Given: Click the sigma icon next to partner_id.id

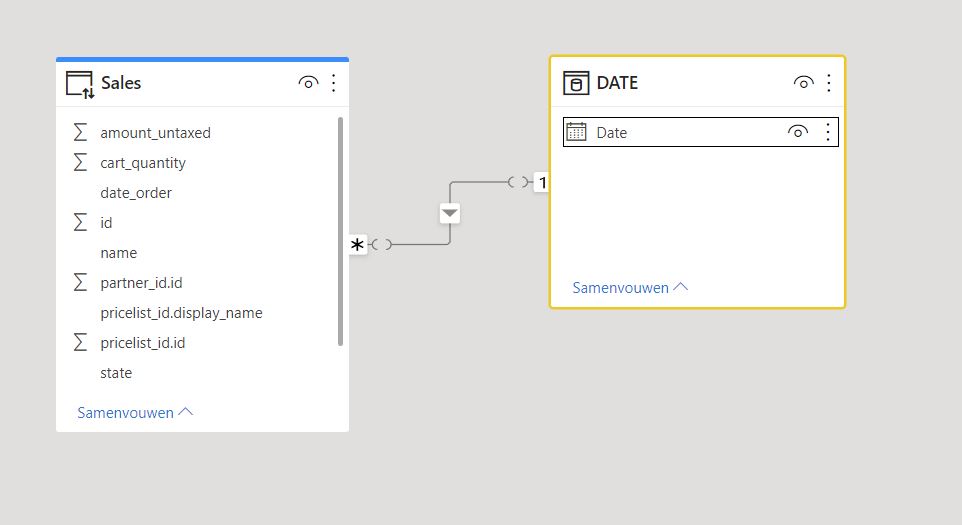Looking at the screenshot, I should [x=80, y=283].
